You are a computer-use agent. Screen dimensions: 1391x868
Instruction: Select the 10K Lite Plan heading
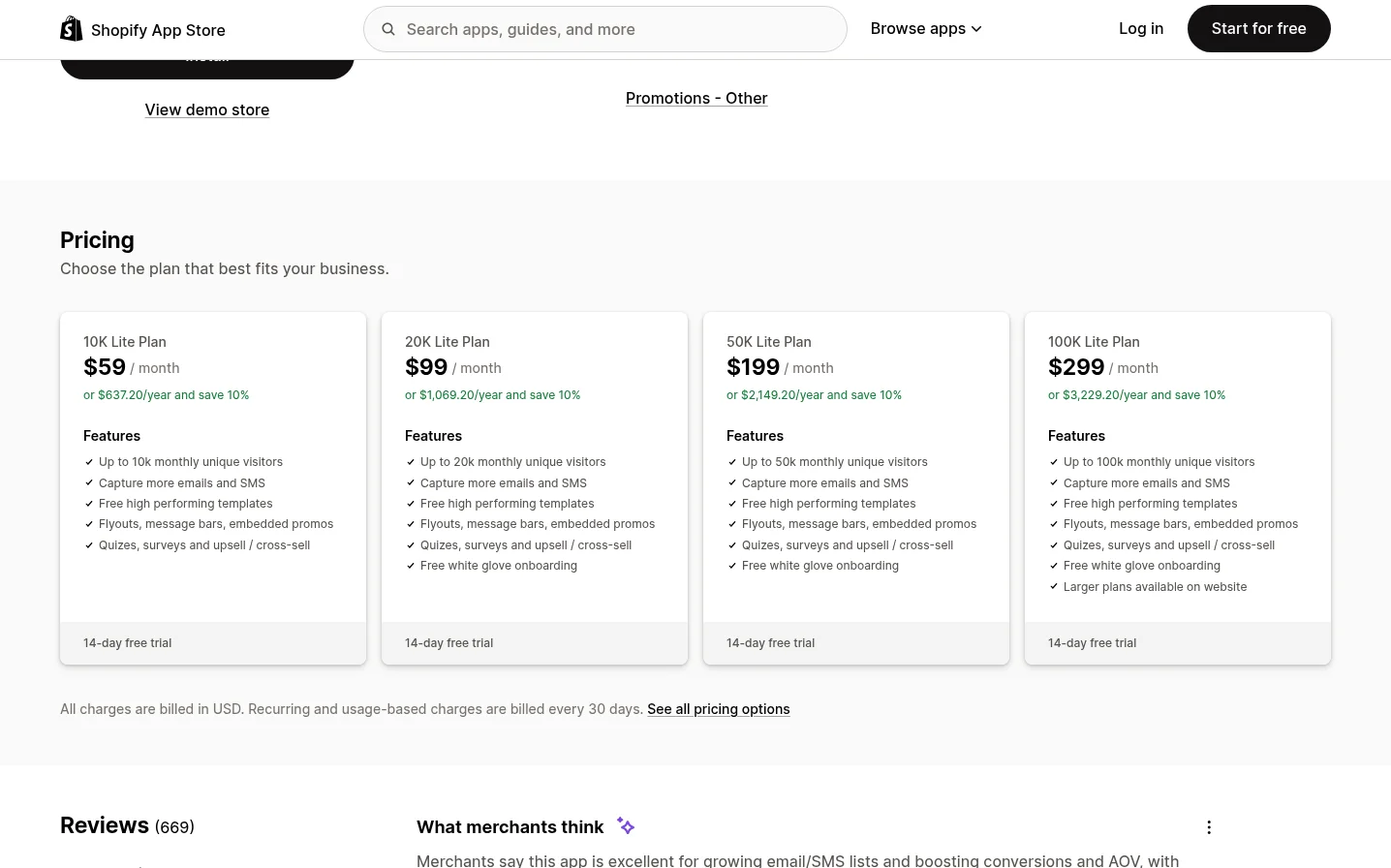125,342
